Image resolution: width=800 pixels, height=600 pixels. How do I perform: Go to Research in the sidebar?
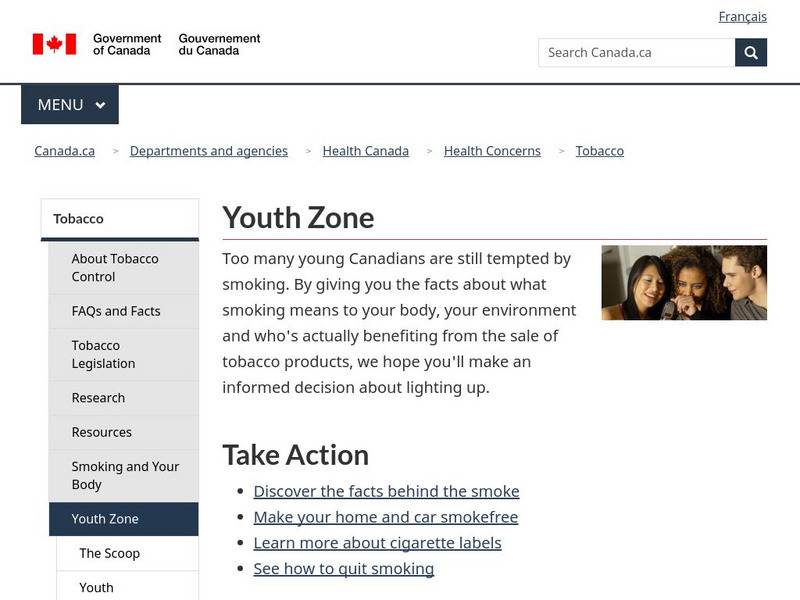(x=98, y=398)
